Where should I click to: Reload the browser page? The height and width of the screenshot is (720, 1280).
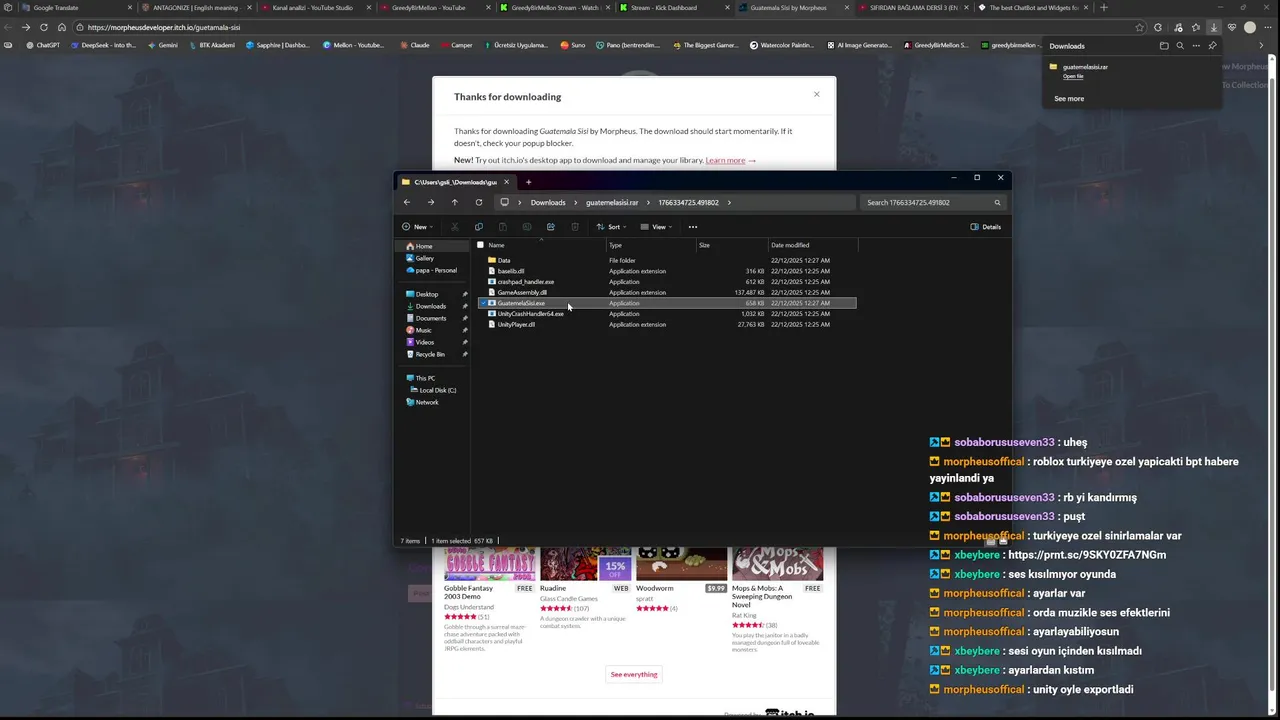(43, 27)
